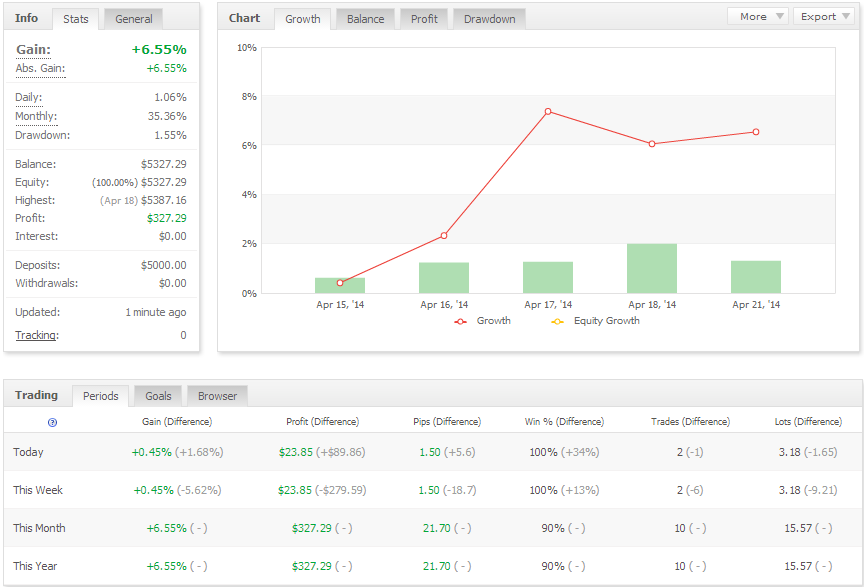This screenshot has width=864, height=587.
Task: Click the Trades (Difference) column header
Action: (x=690, y=422)
